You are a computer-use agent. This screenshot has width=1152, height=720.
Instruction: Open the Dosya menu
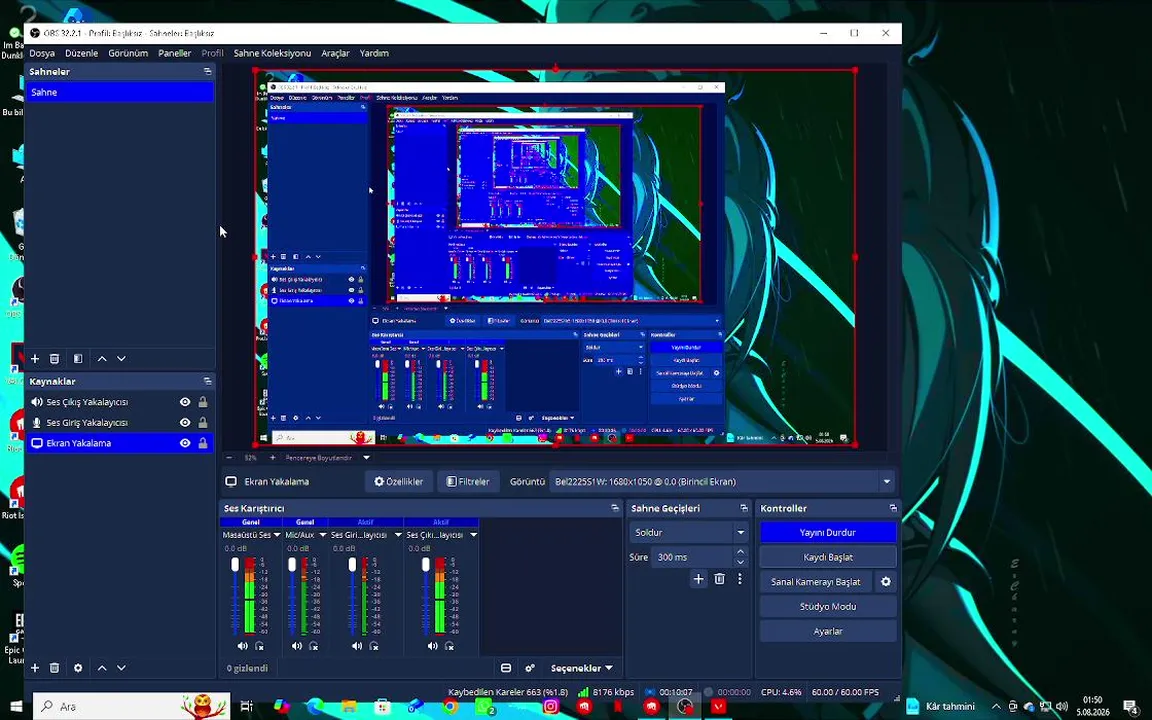[x=42, y=53]
